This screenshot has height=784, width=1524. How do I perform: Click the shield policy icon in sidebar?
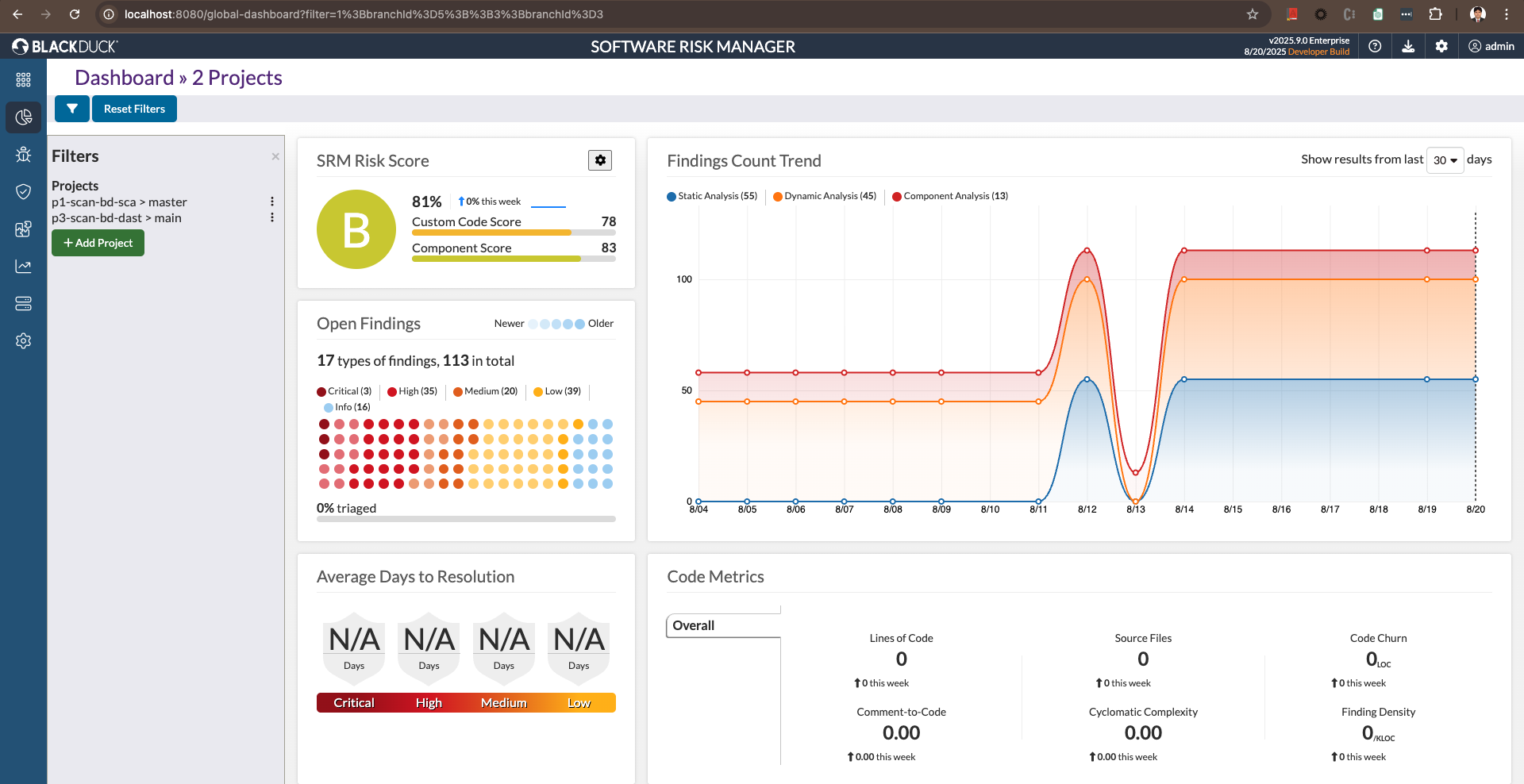click(x=23, y=192)
